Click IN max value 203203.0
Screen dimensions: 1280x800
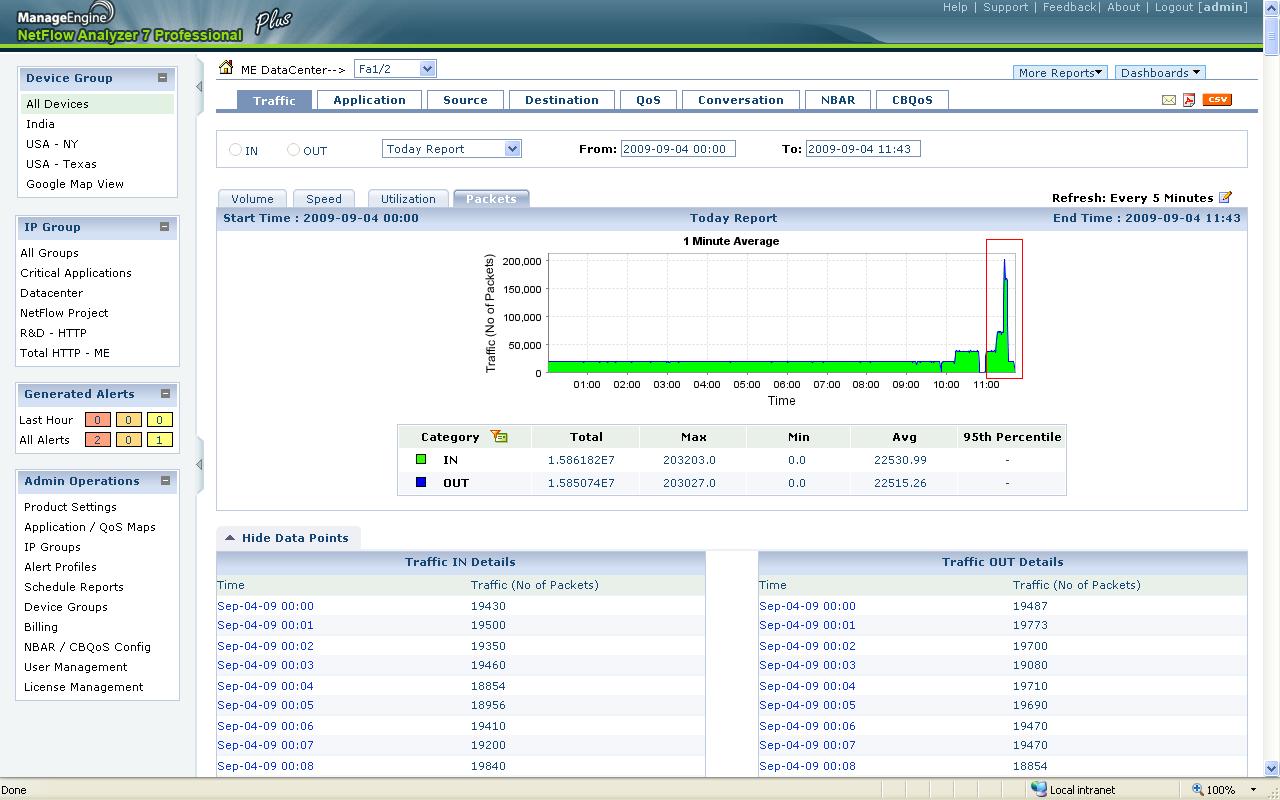click(x=689, y=460)
